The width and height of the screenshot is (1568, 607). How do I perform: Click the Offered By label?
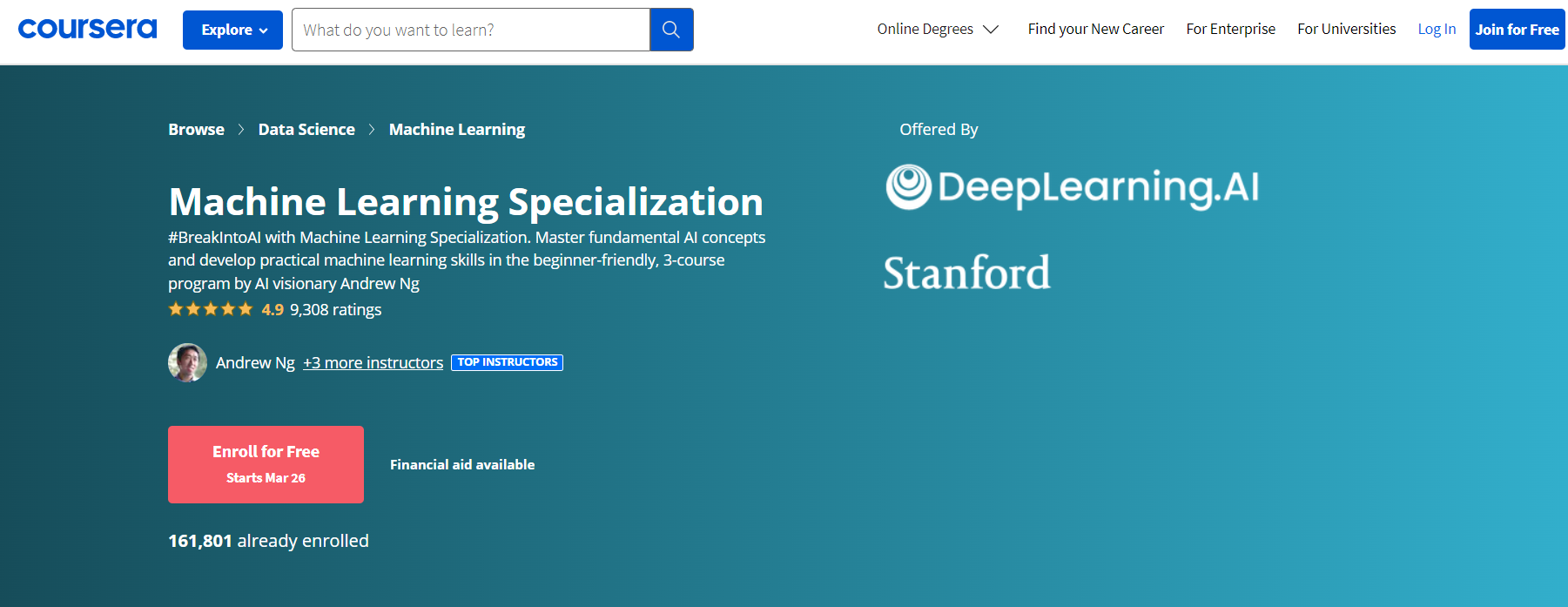tap(939, 129)
